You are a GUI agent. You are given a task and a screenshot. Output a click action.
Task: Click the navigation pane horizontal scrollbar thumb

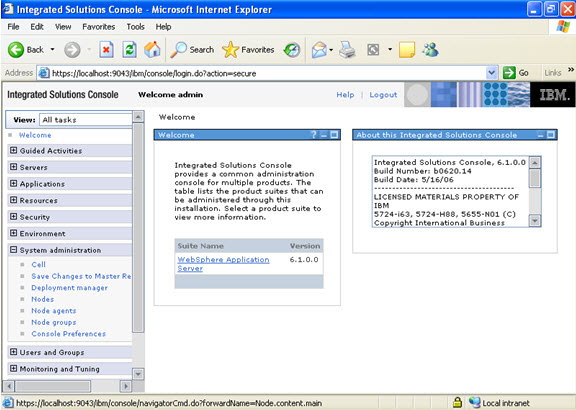pos(53,386)
